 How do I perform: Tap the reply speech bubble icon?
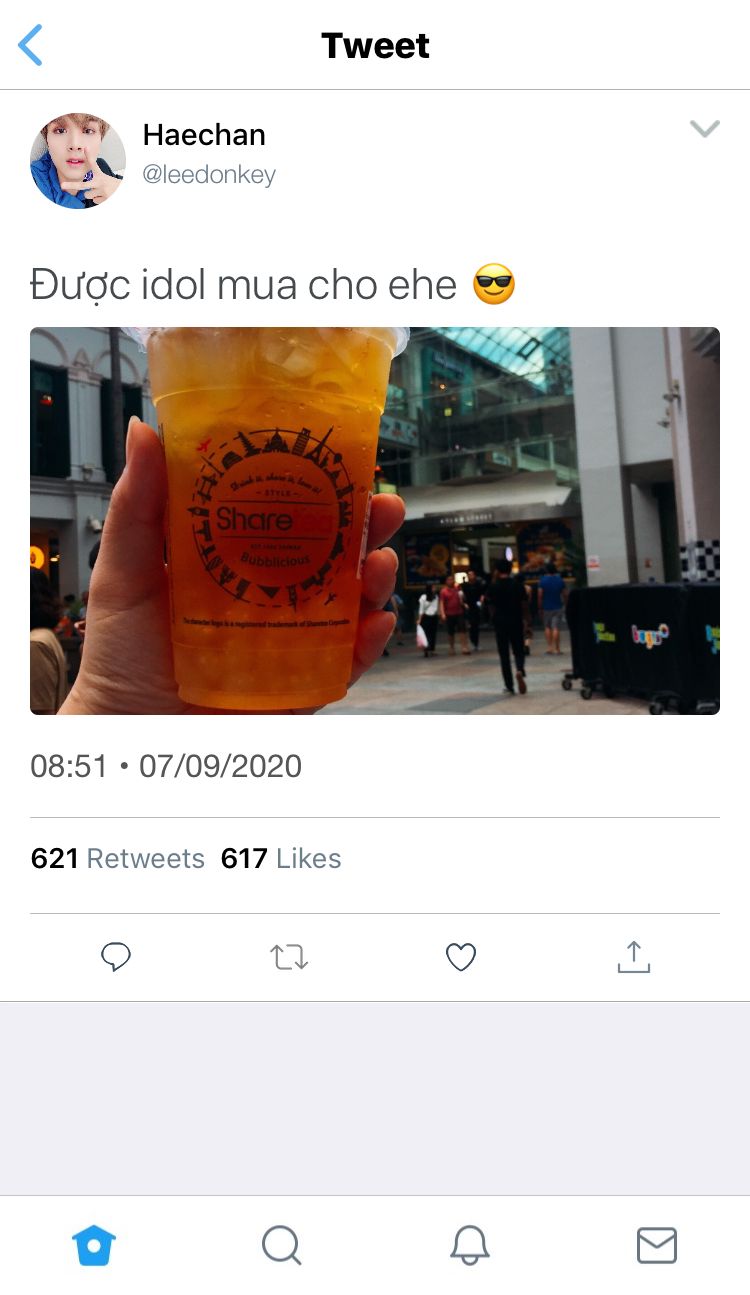(116, 957)
